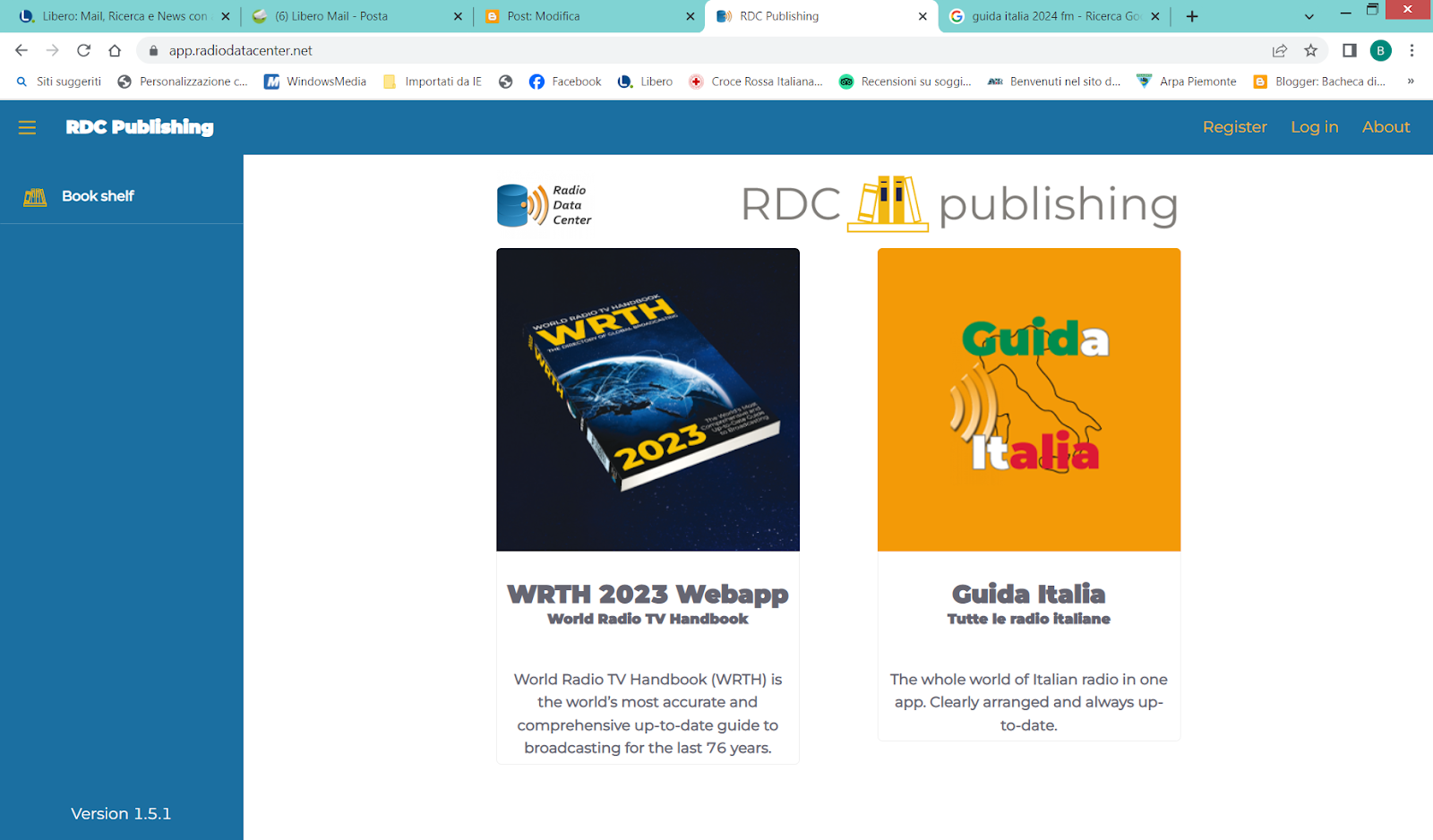1433x840 pixels.
Task: Click the globe icon bookmark
Action: coord(506,81)
